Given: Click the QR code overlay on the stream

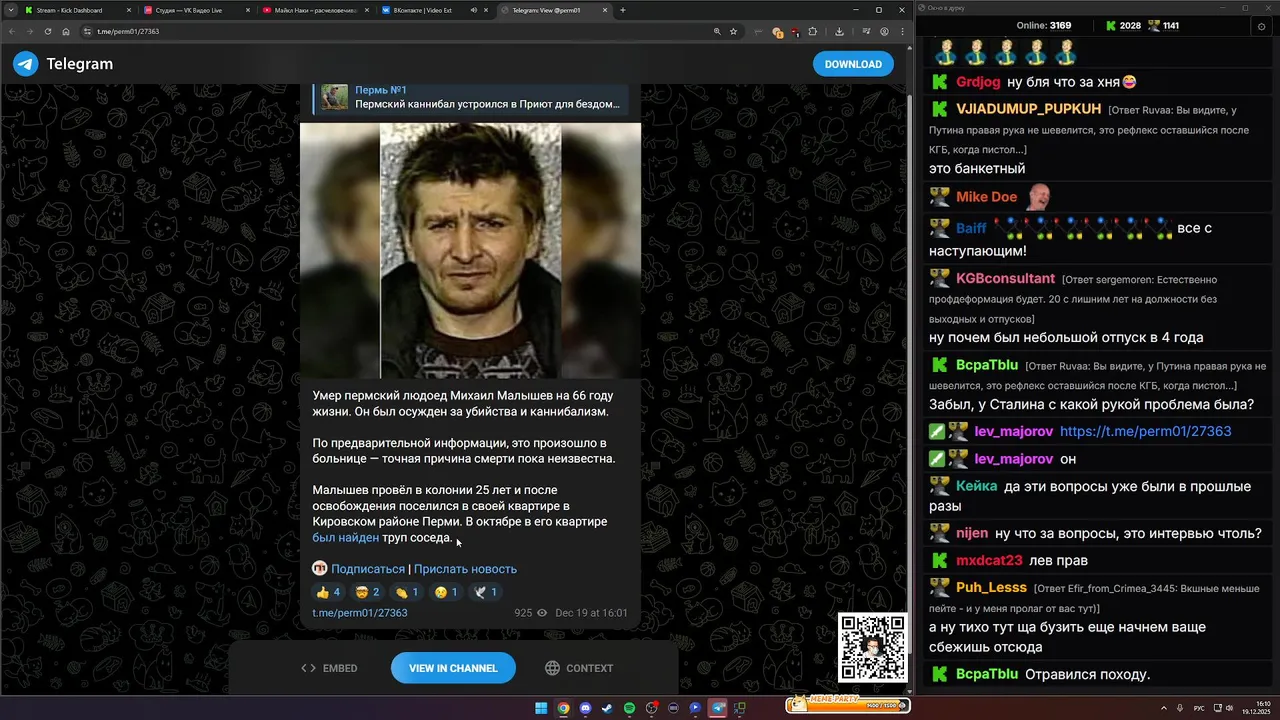Looking at the screenshot, I should click(873, 648).
